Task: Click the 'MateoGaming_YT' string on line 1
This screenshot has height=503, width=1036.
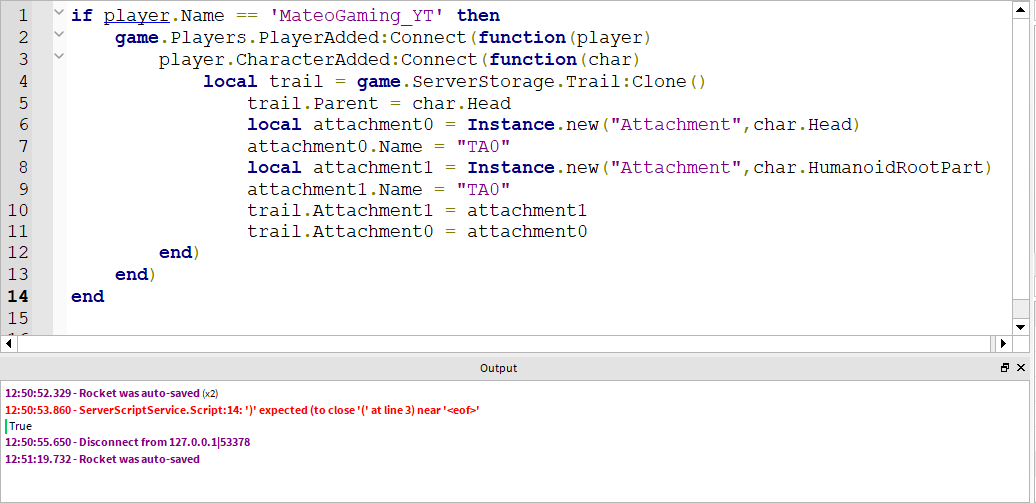Action: pos(357,15)
